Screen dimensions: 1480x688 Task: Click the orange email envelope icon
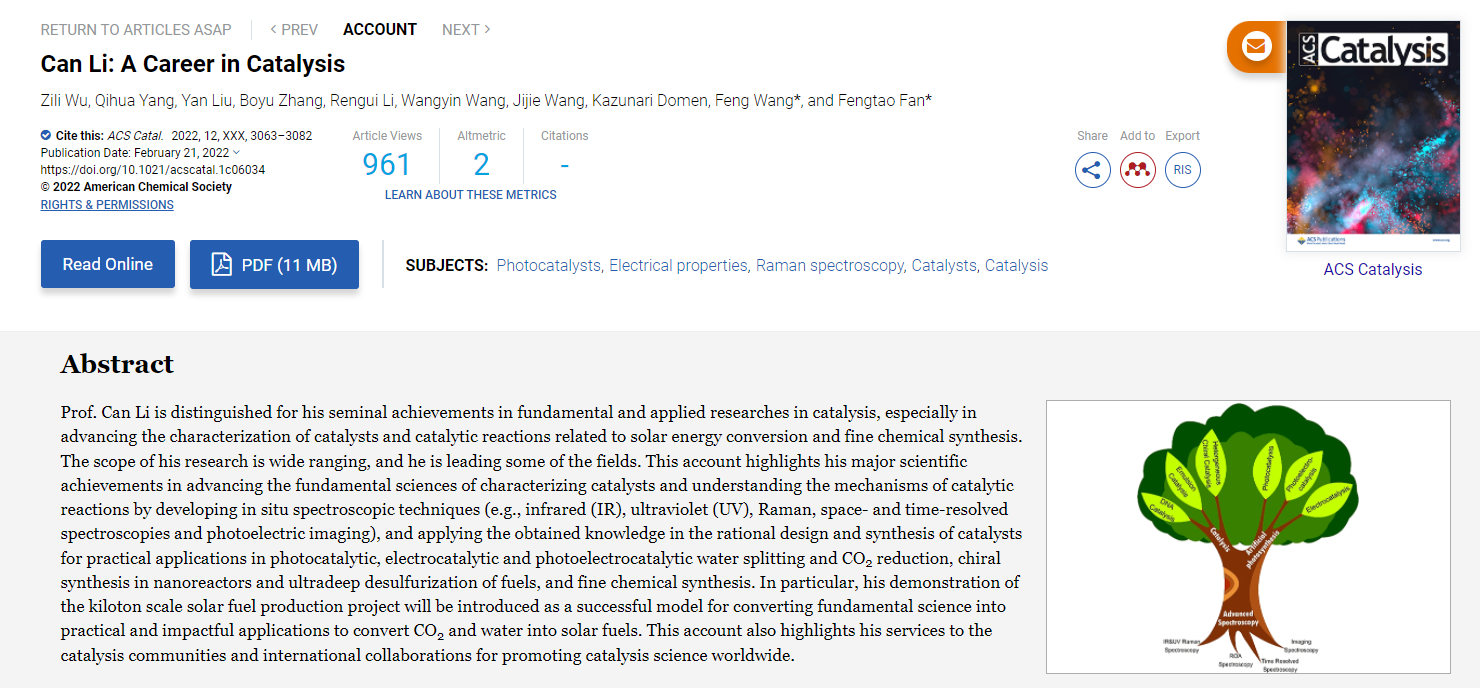1256,46
